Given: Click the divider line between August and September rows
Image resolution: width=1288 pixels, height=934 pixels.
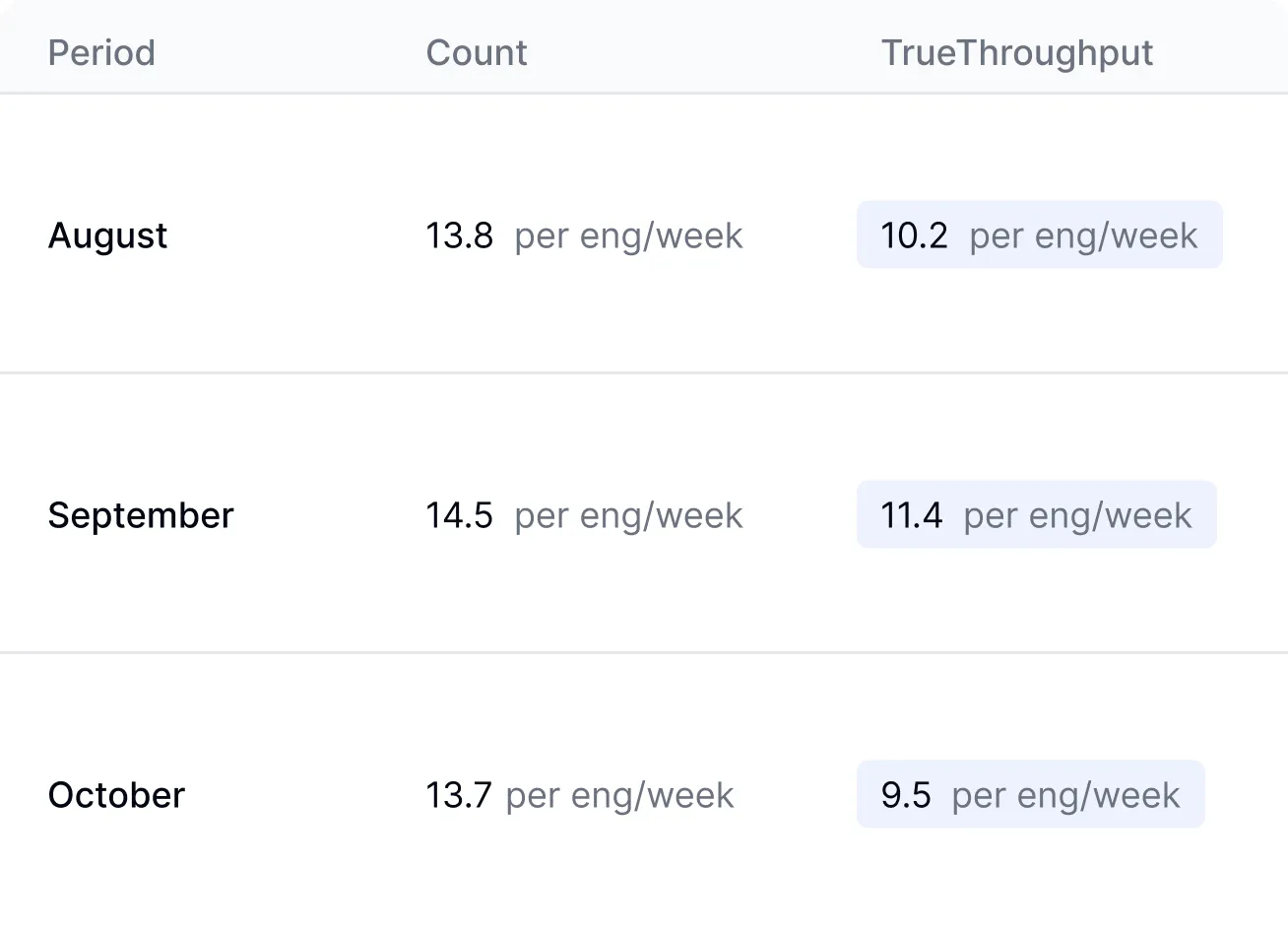Looking at the screenshot, I should pos(644,372).
